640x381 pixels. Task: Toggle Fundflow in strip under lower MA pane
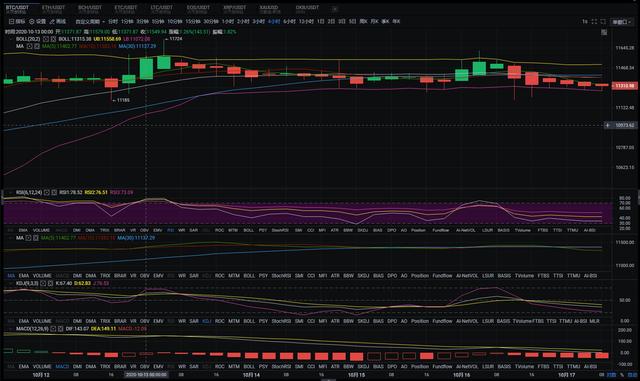click(442, 276)
